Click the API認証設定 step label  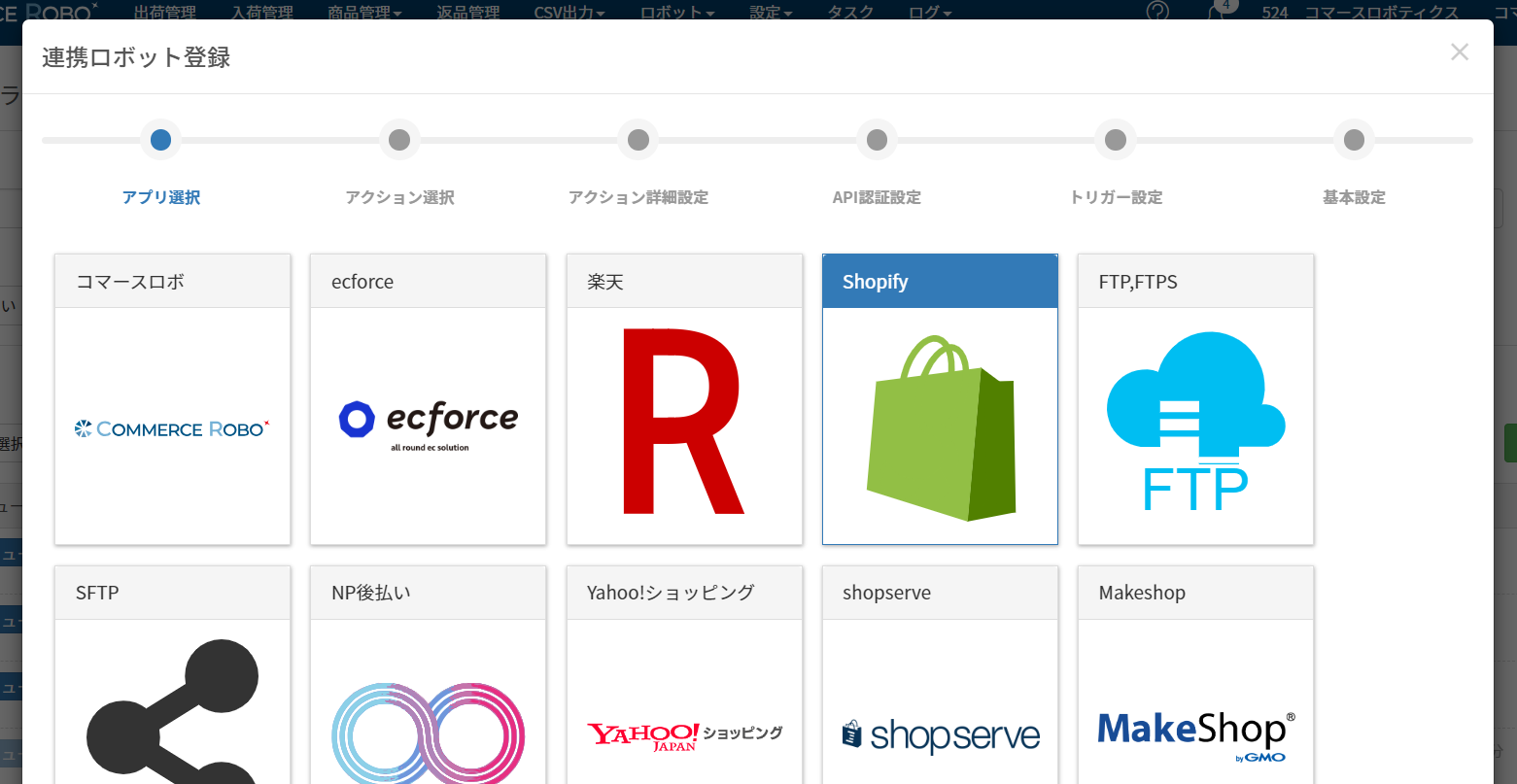coord(877,197)
